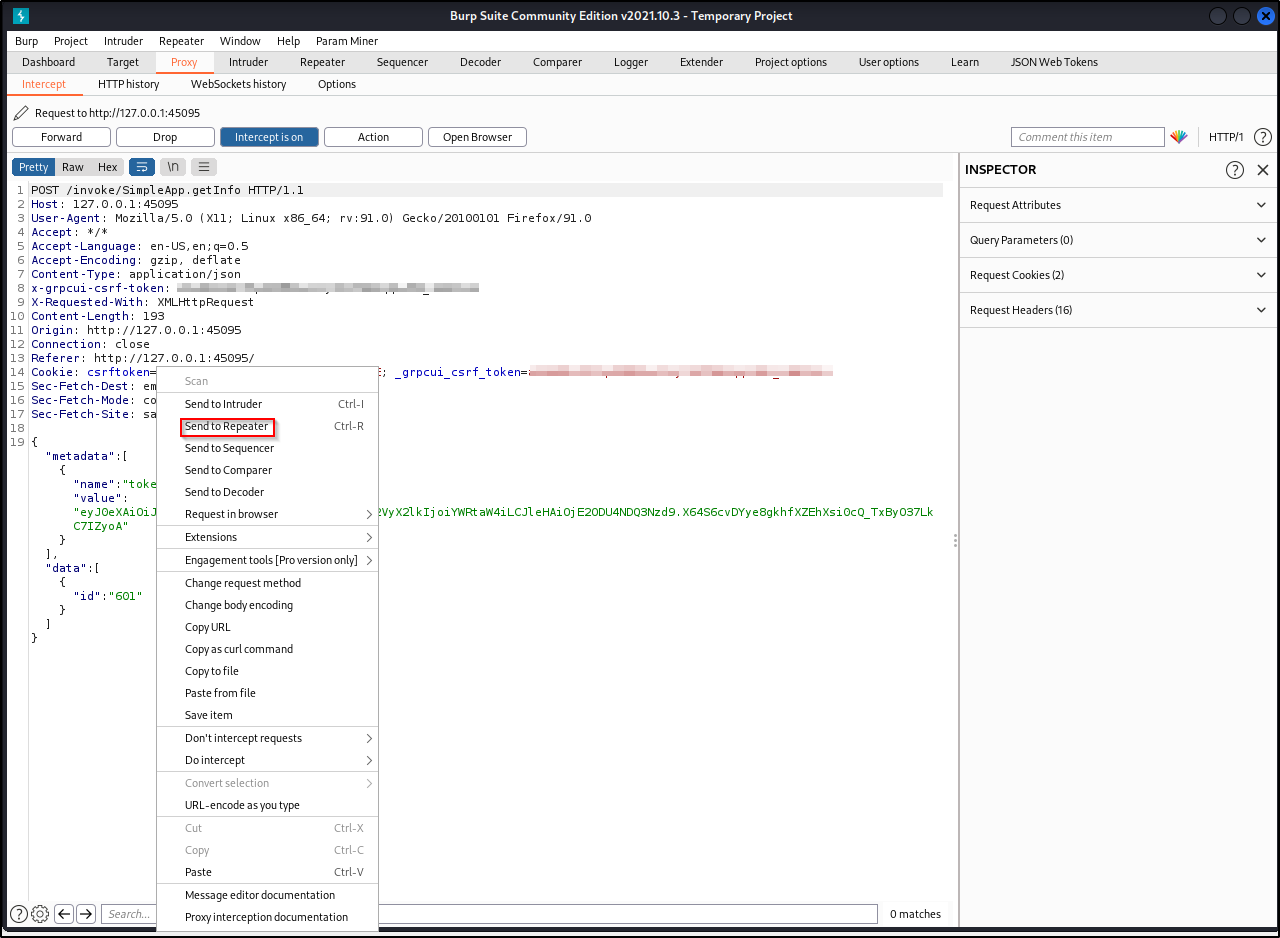Open the editor hamburger menu icon
1280x938 pixels.
204,167
